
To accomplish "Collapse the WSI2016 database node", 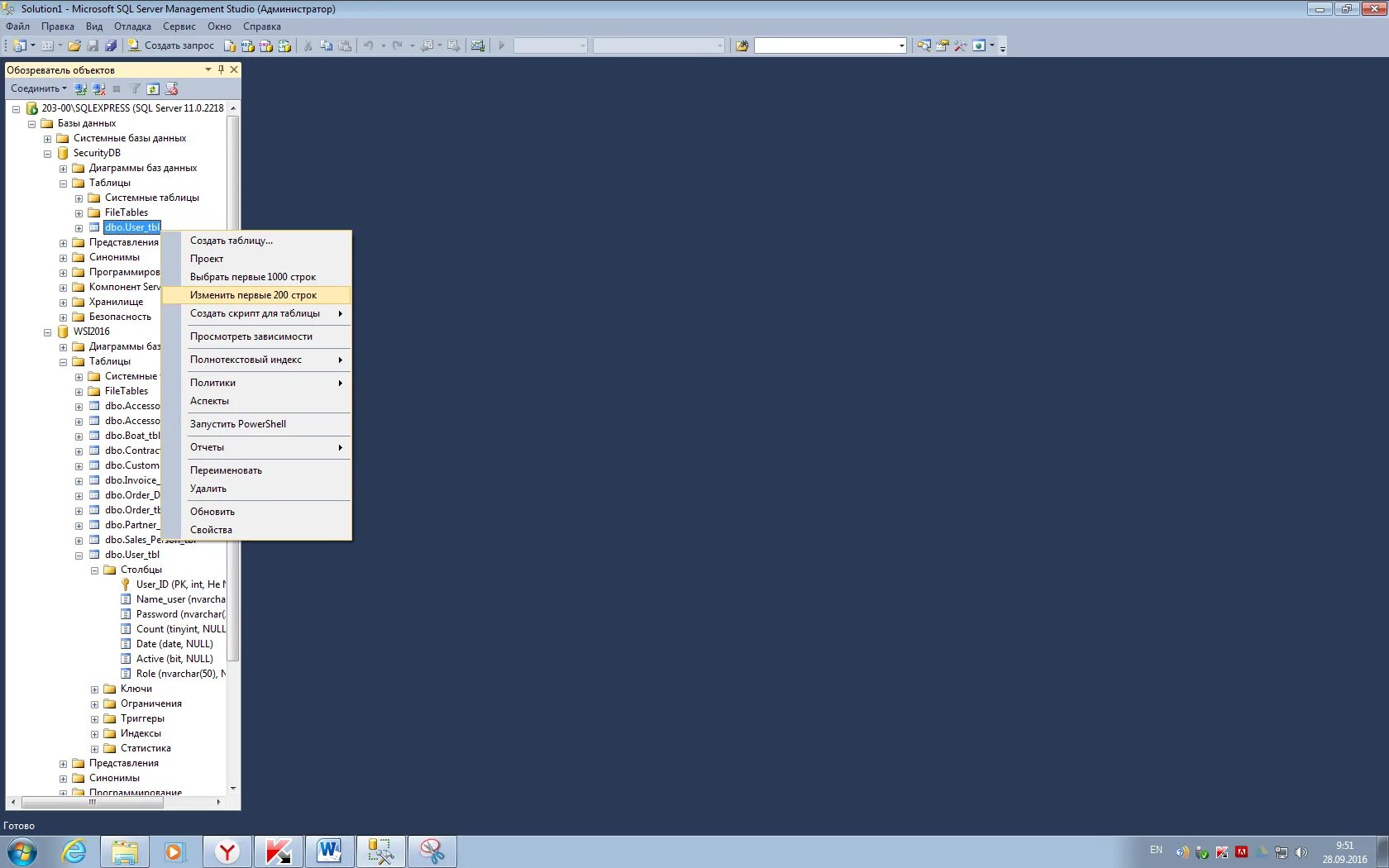I will 47,332.
